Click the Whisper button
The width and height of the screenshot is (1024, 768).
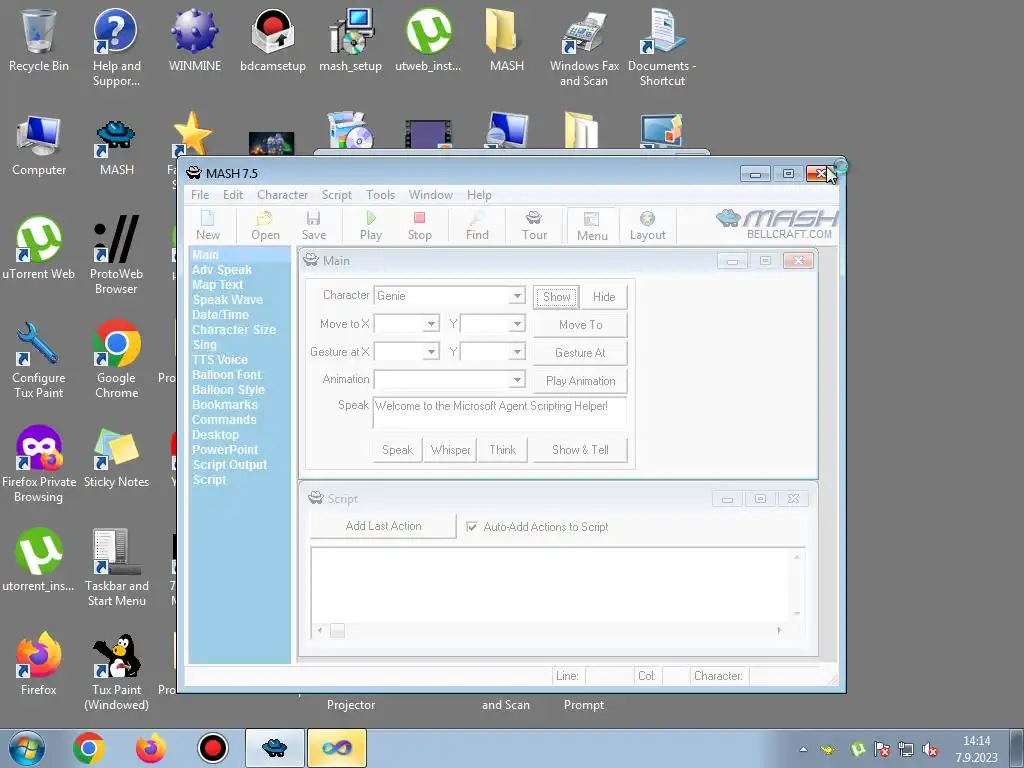click(450, 450)
